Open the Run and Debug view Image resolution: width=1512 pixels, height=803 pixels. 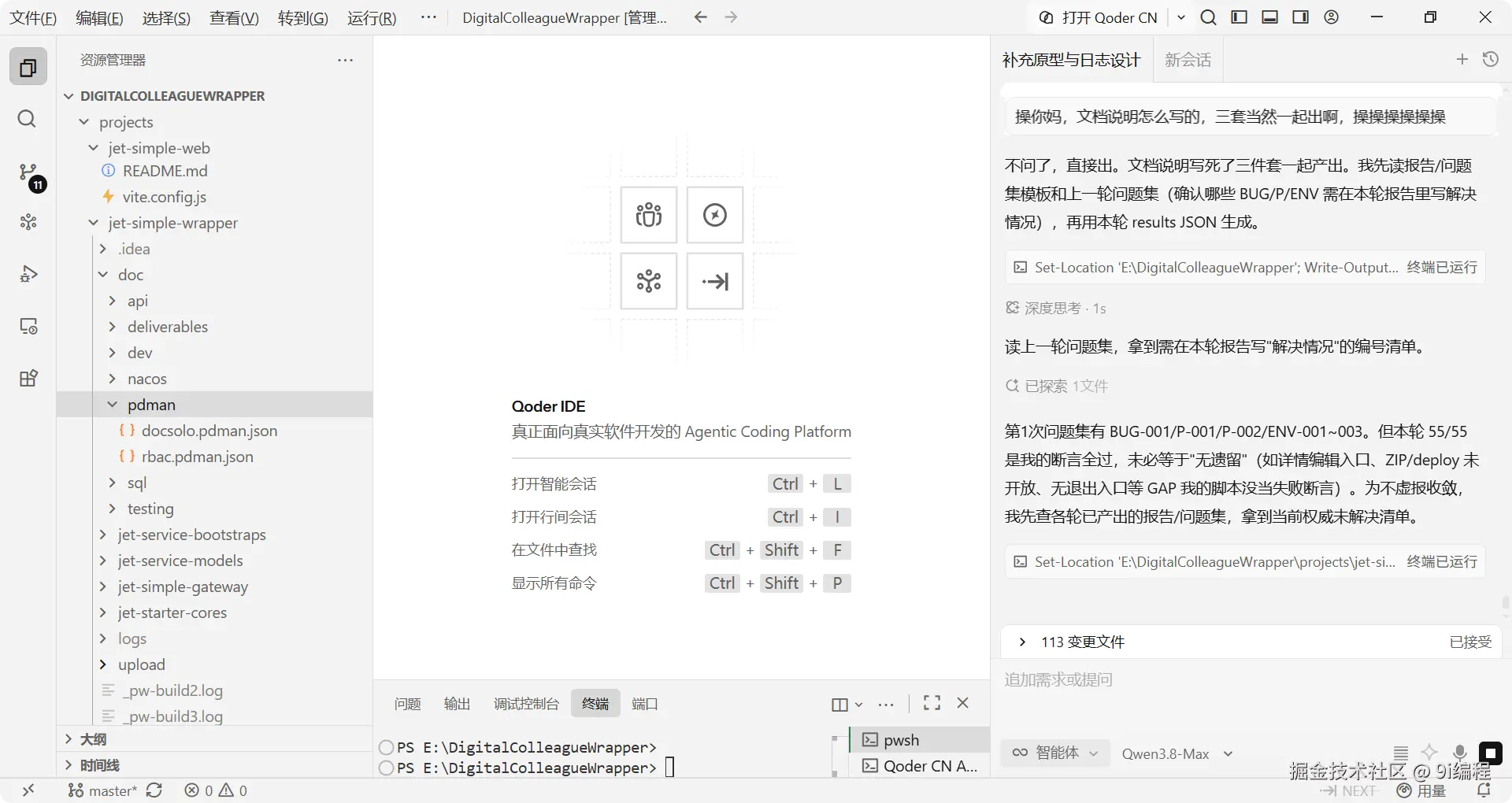pyautogui.click(x=28, y=274)
